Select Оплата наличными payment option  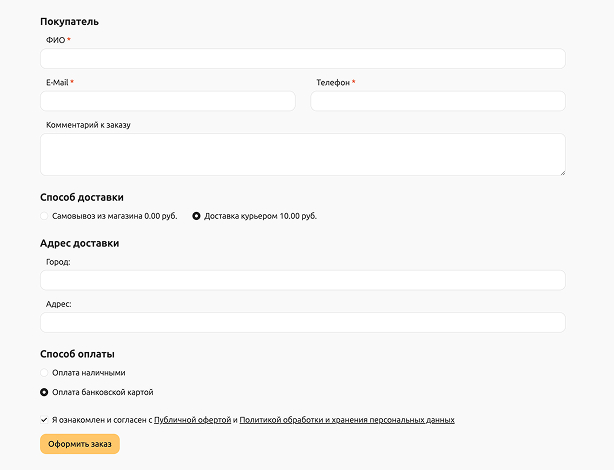(44, 373)
